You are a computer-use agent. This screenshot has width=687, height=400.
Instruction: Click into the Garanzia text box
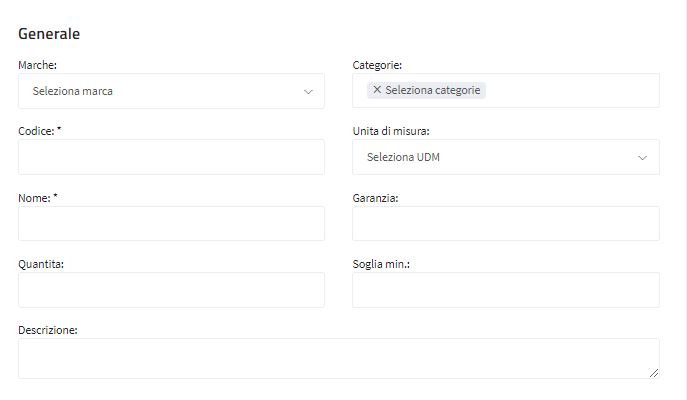coord(506,223)
